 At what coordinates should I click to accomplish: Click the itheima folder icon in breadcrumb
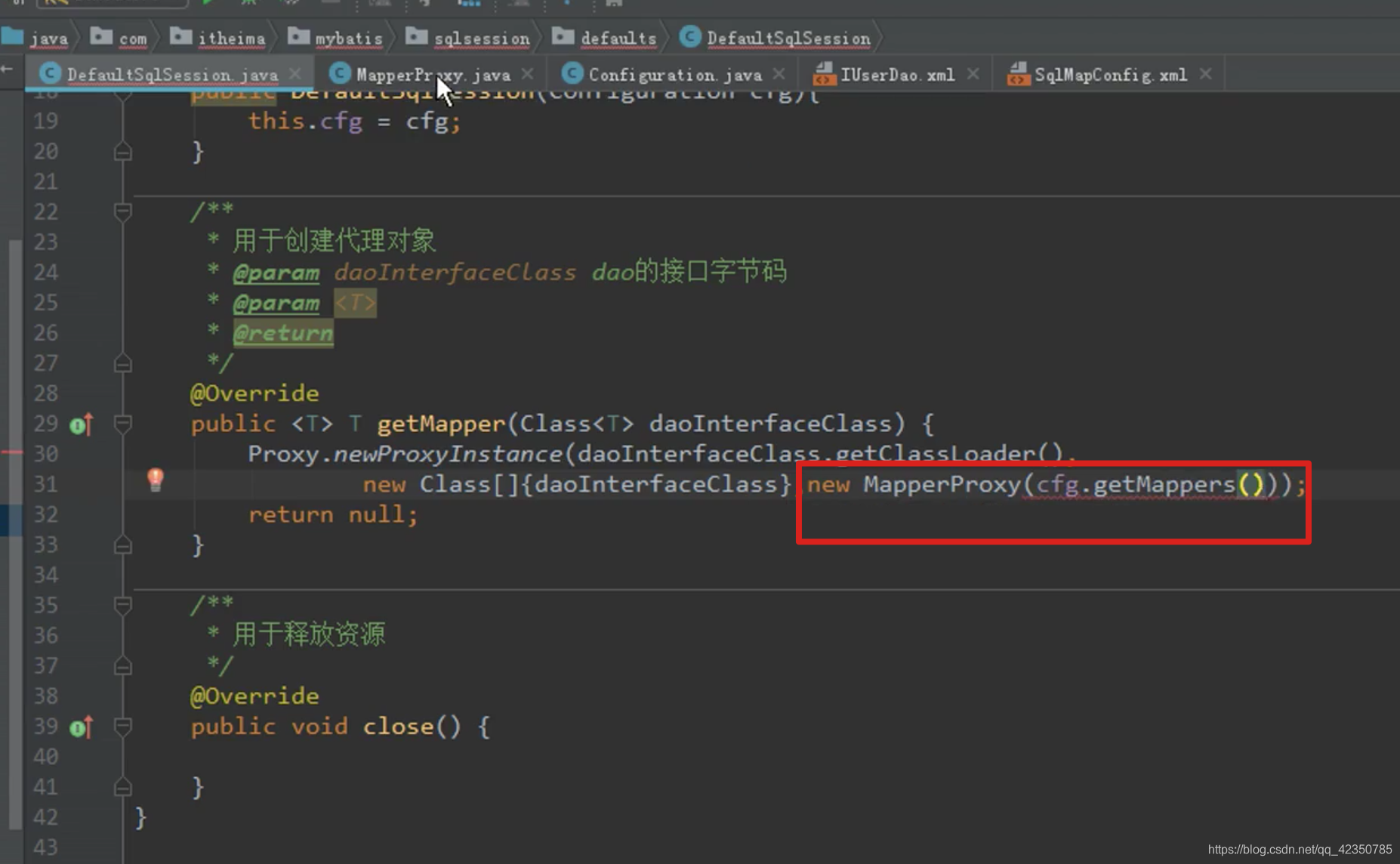pos(181,36)
